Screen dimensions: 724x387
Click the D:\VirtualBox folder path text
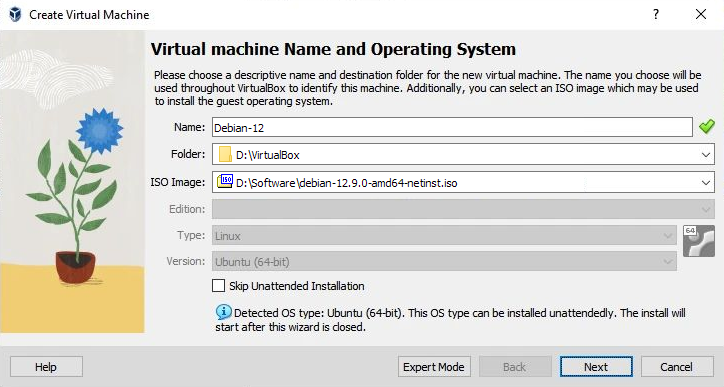click(x=268, y=155)
